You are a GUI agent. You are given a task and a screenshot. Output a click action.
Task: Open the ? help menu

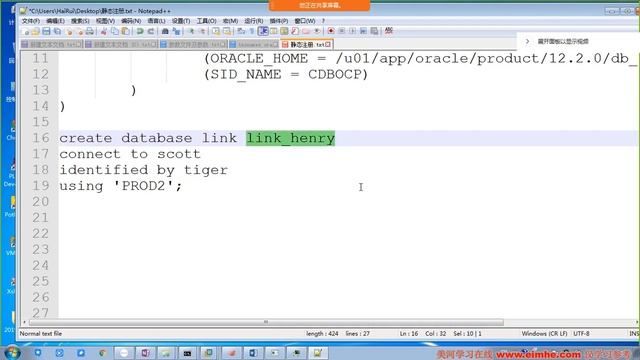(323, 21)
